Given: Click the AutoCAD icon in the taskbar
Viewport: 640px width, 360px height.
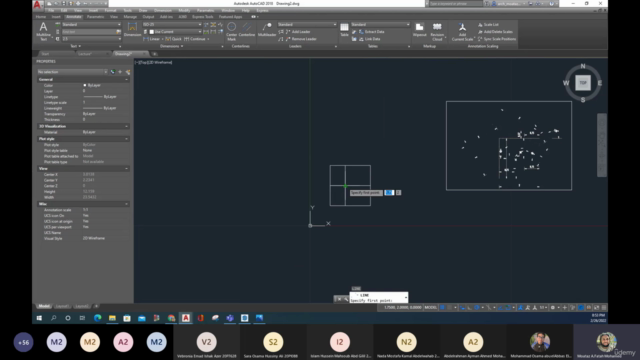Looking at the screenshot, I should [x=186, y=318].
